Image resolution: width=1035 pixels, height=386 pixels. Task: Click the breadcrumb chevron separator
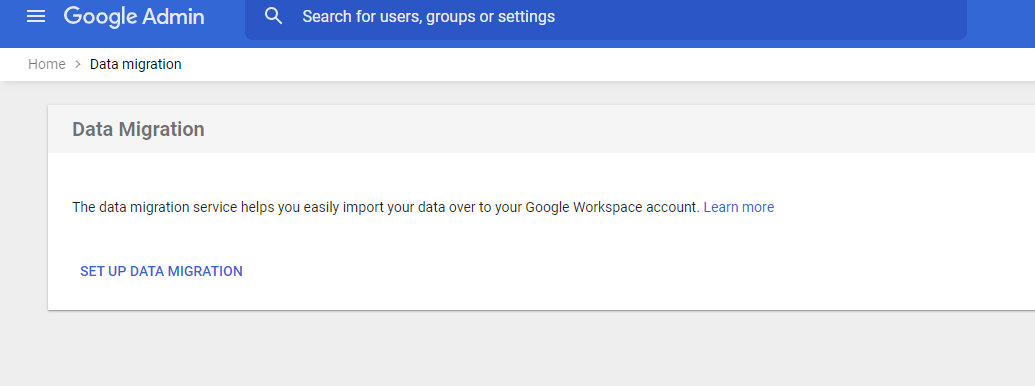click(x=78, y=64)
